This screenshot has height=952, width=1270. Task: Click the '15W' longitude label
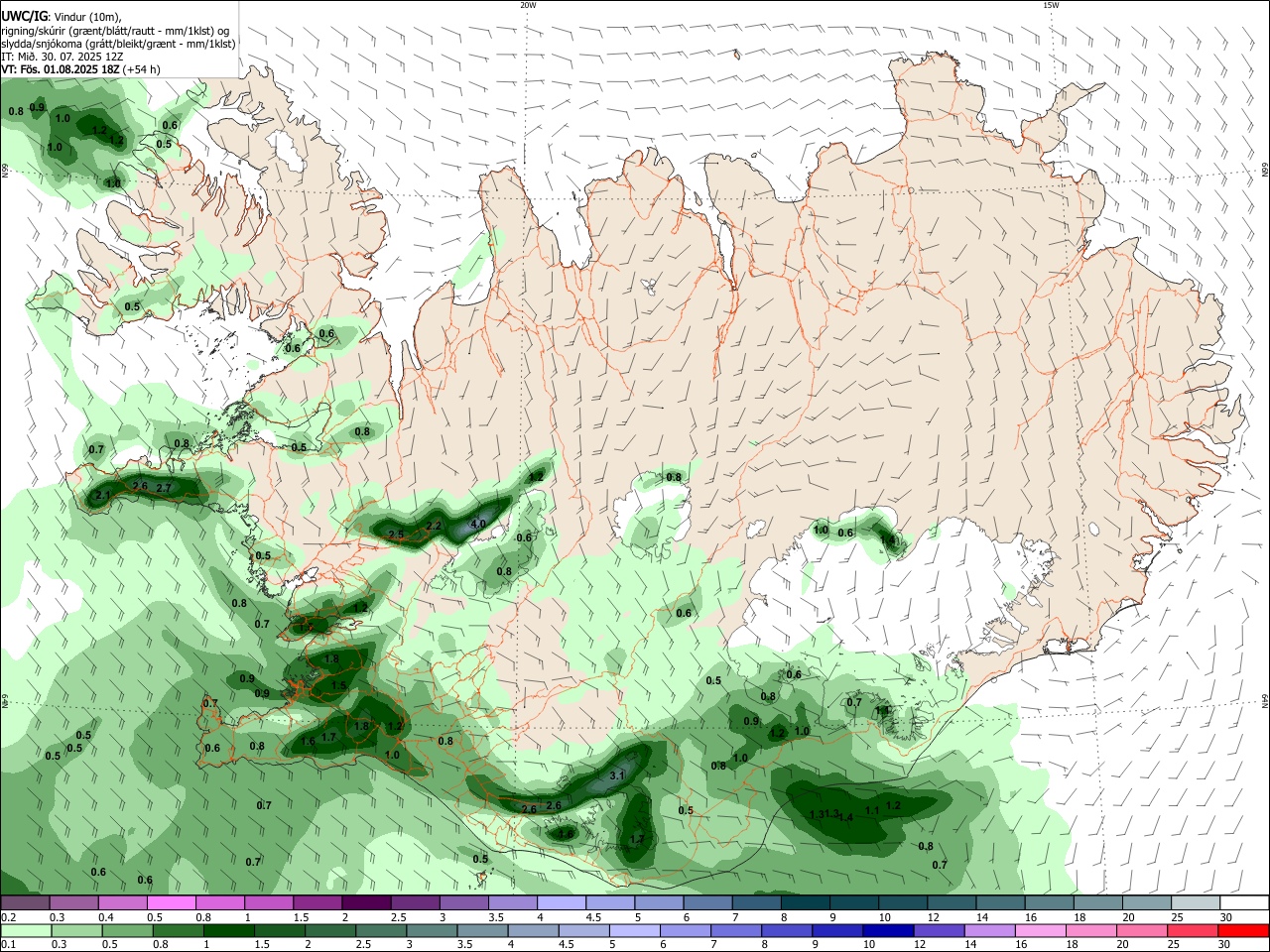[1050, 5]
